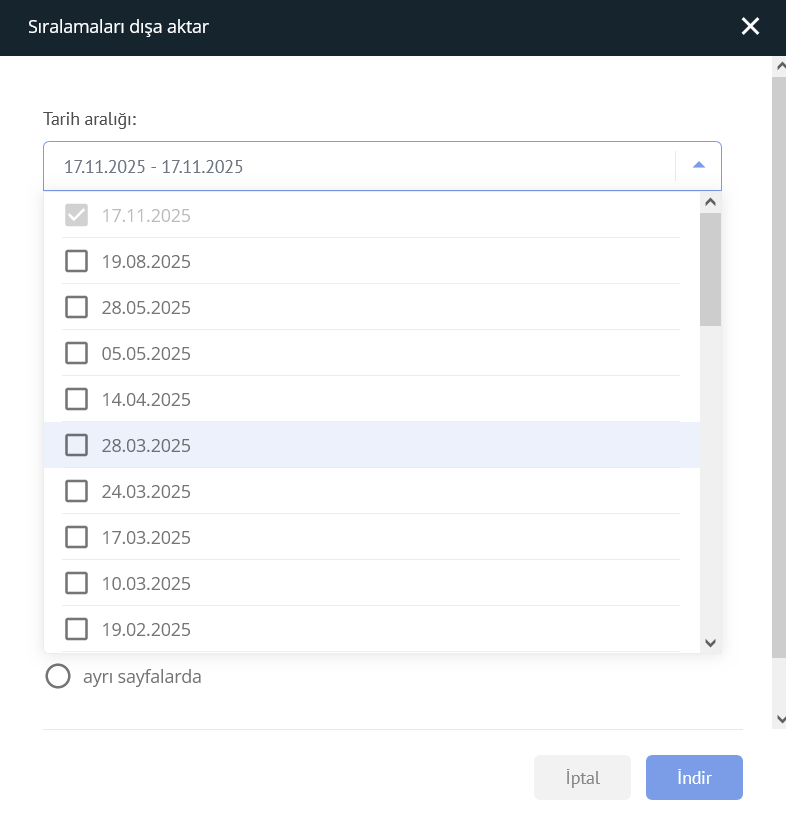Enable the 14.04.2025 checkbox
Screen dimensions: 786x825
(x=76, y=400)
